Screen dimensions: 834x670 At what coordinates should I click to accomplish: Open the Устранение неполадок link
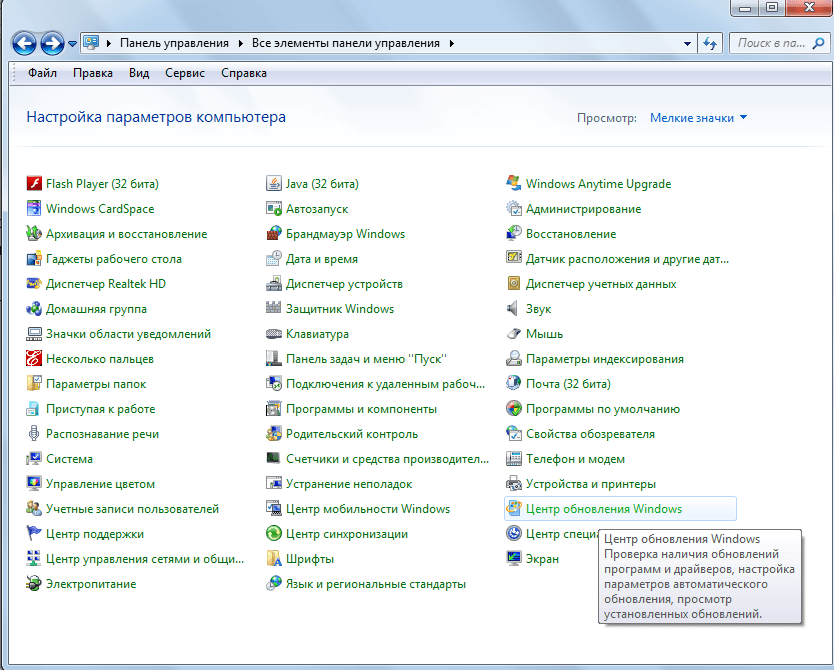[x=349, y=484]
